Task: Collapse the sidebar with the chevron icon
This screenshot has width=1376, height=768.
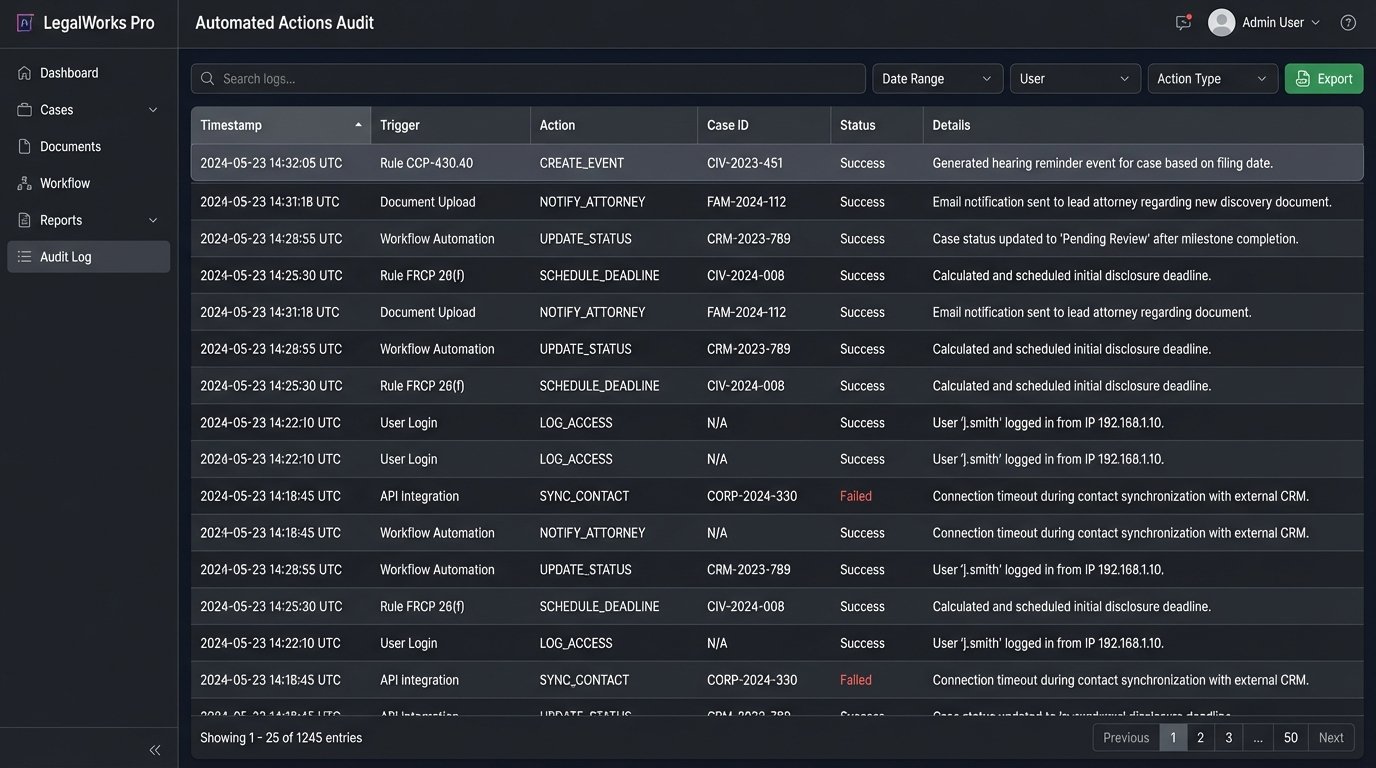Action: coord(155,749)
